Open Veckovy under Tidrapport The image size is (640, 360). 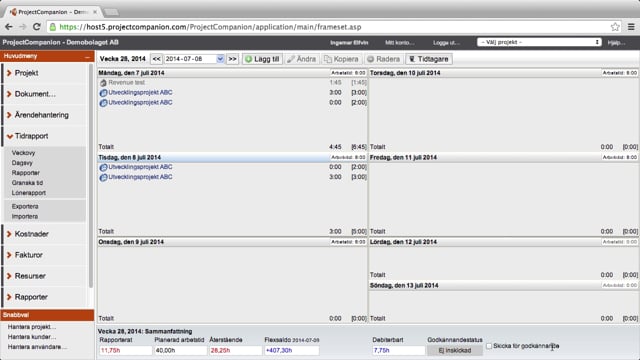coord(23,153)
